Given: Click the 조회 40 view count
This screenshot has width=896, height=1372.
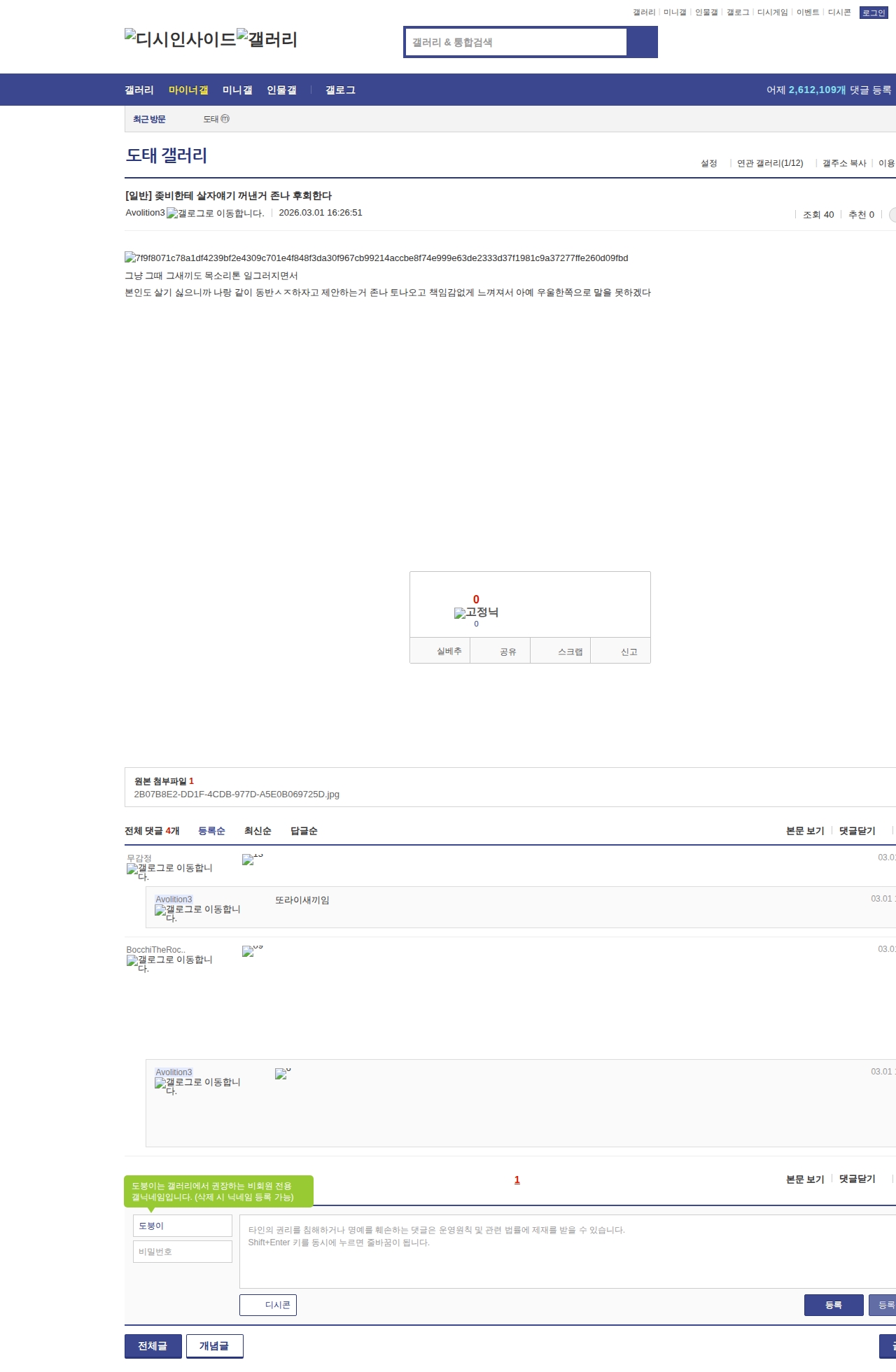Looking at the screenshot, I should (818, 215).
